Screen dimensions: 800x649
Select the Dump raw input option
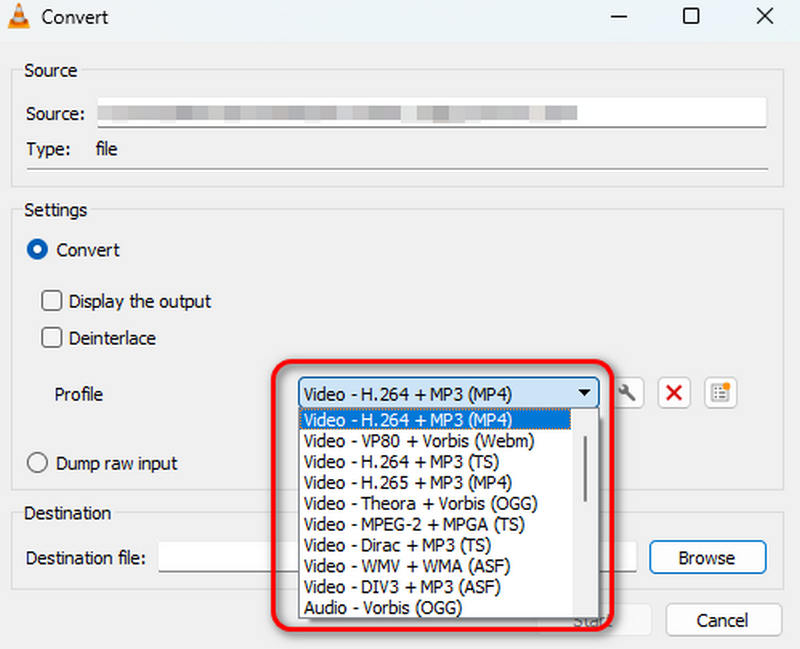tap(37, 463)
